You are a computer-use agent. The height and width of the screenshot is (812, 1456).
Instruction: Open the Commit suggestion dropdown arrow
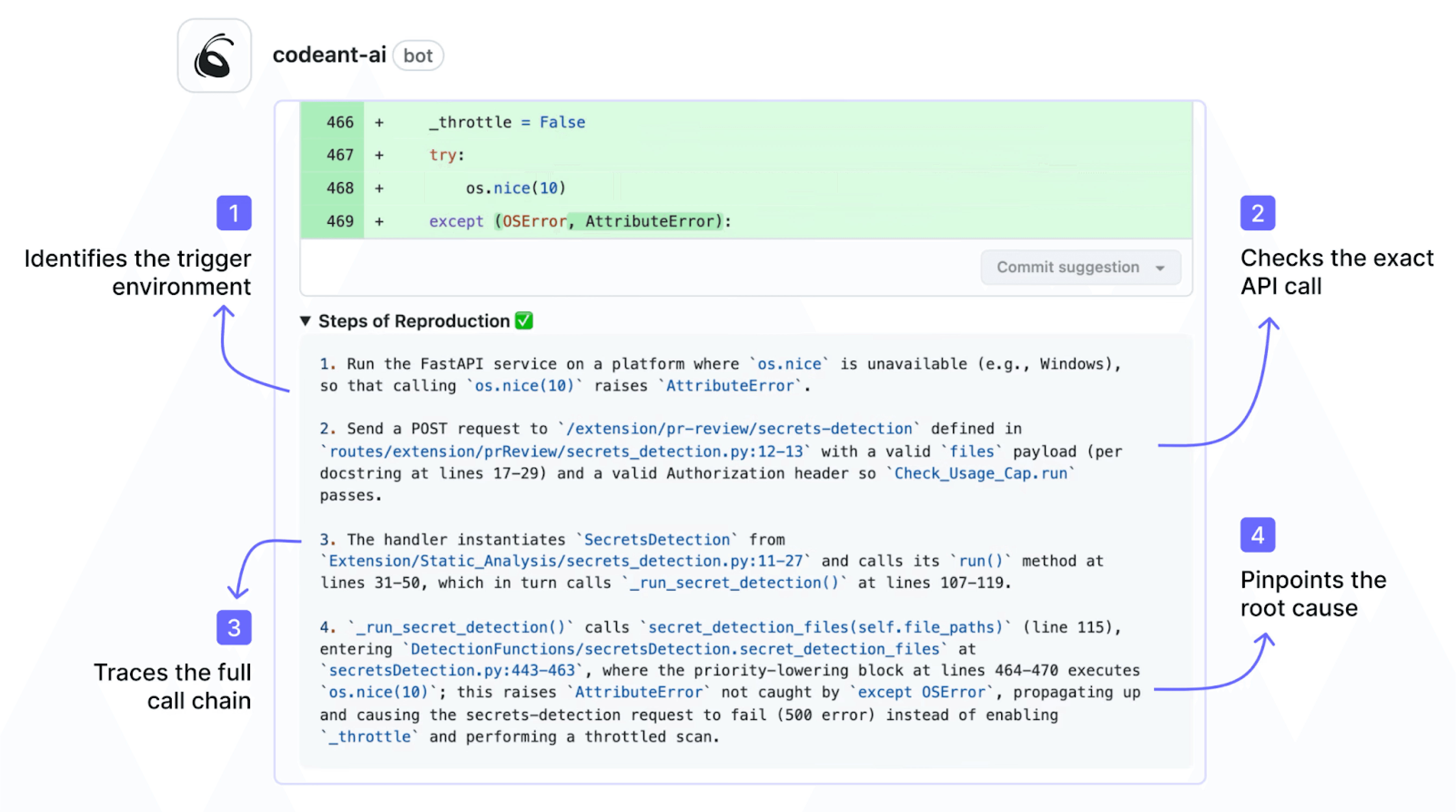coord(1160,268)
